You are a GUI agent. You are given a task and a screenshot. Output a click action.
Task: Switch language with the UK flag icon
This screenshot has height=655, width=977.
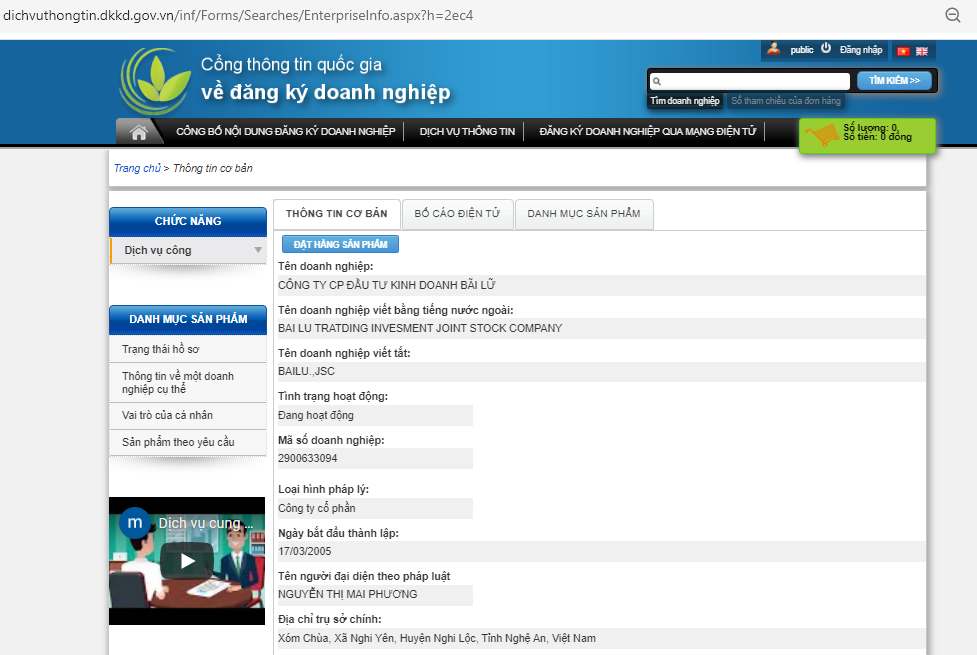922,51
